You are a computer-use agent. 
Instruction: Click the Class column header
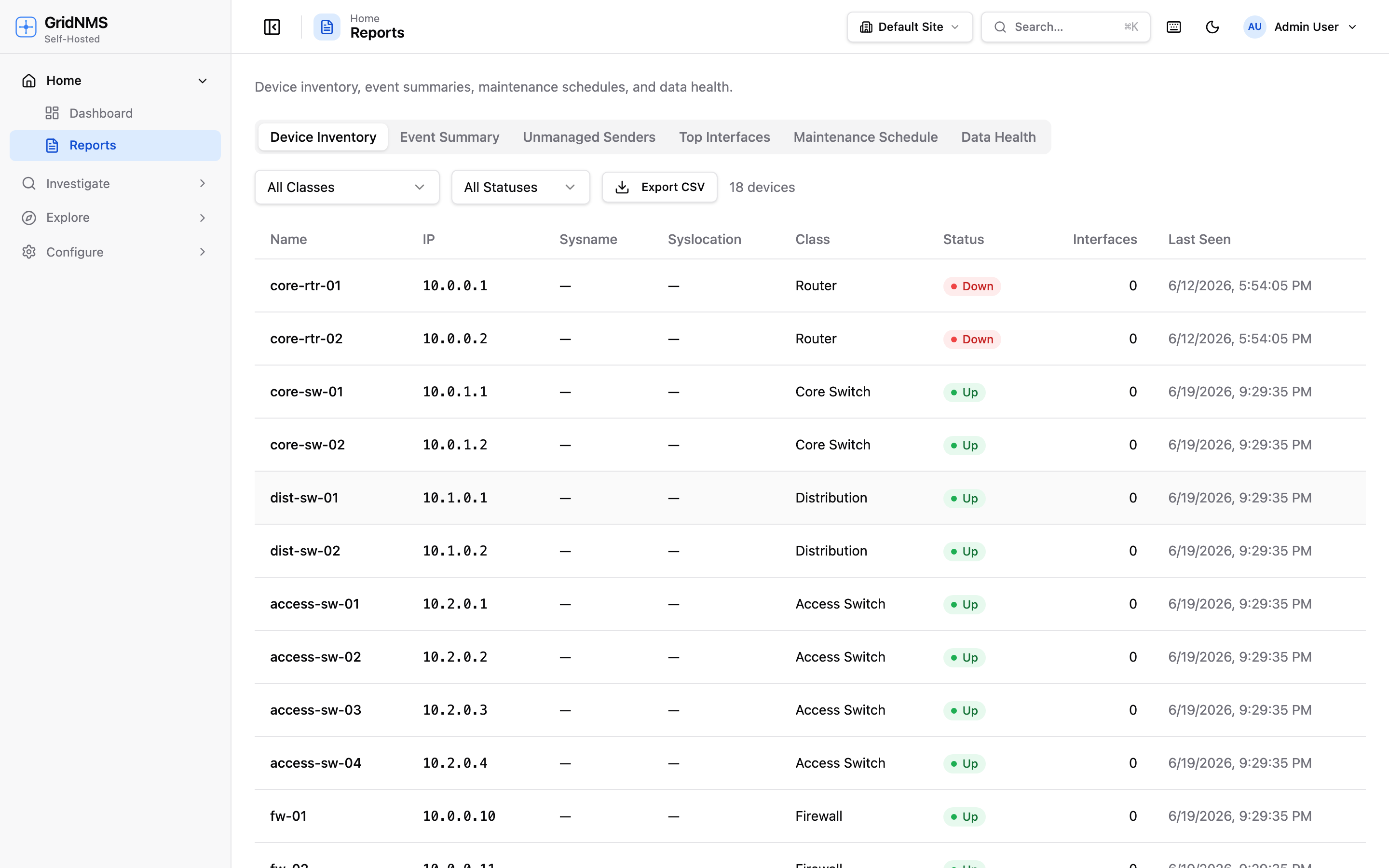point(812,239)
